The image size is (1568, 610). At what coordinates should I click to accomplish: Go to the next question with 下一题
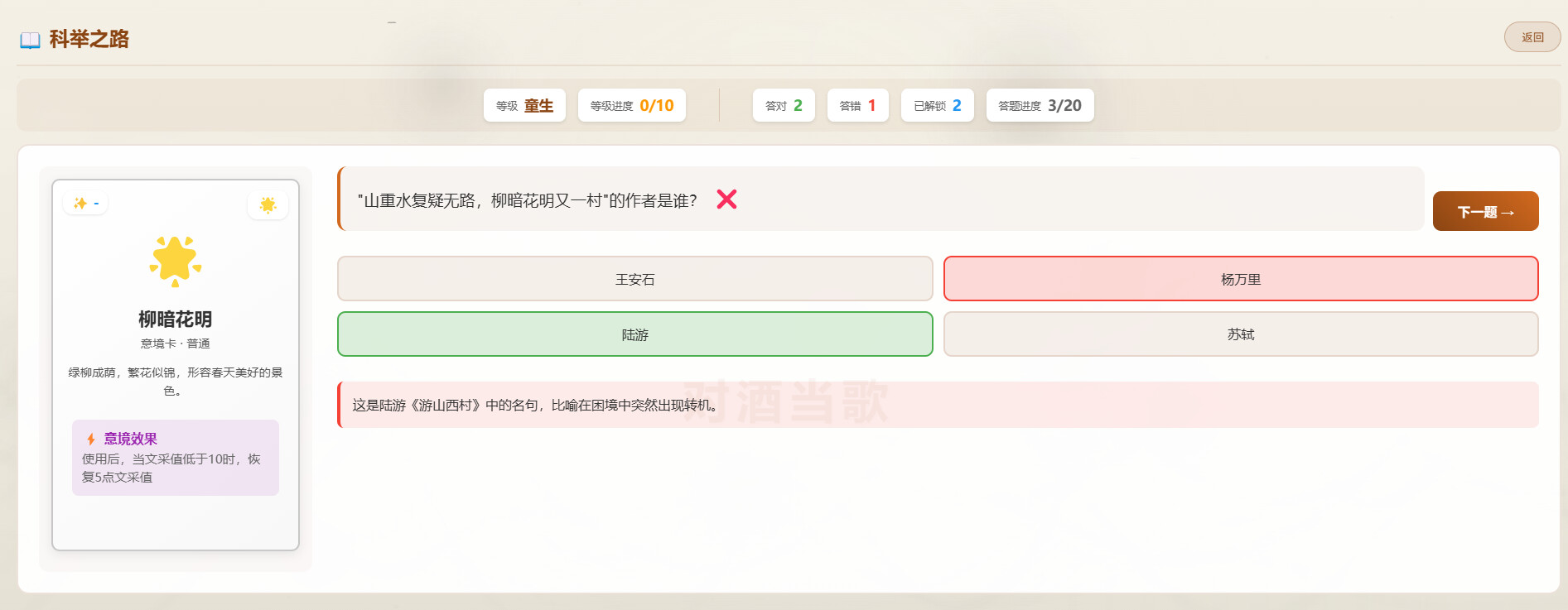point(1485,211)
